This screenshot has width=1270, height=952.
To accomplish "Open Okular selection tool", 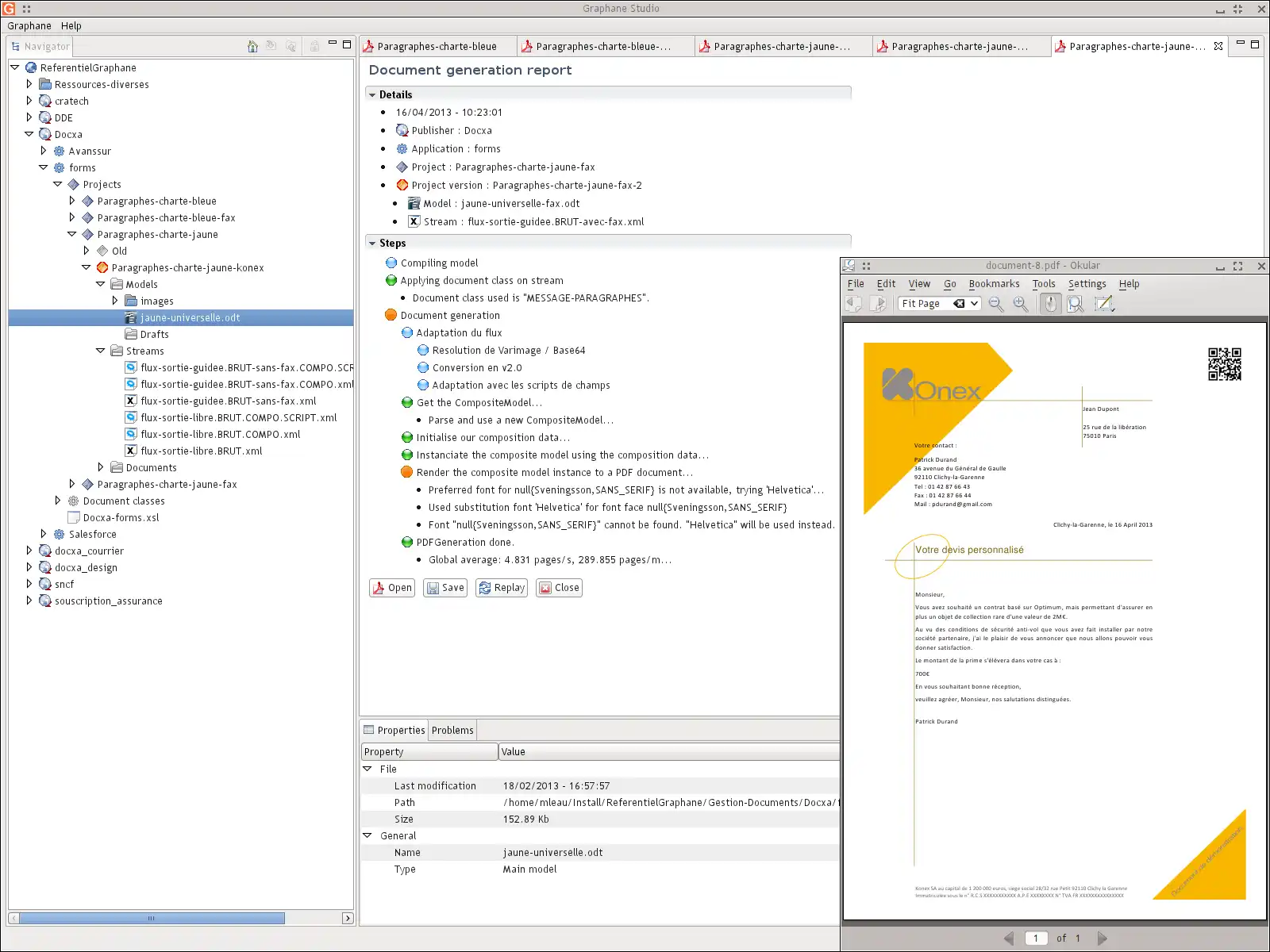I will pos(1104,304).
